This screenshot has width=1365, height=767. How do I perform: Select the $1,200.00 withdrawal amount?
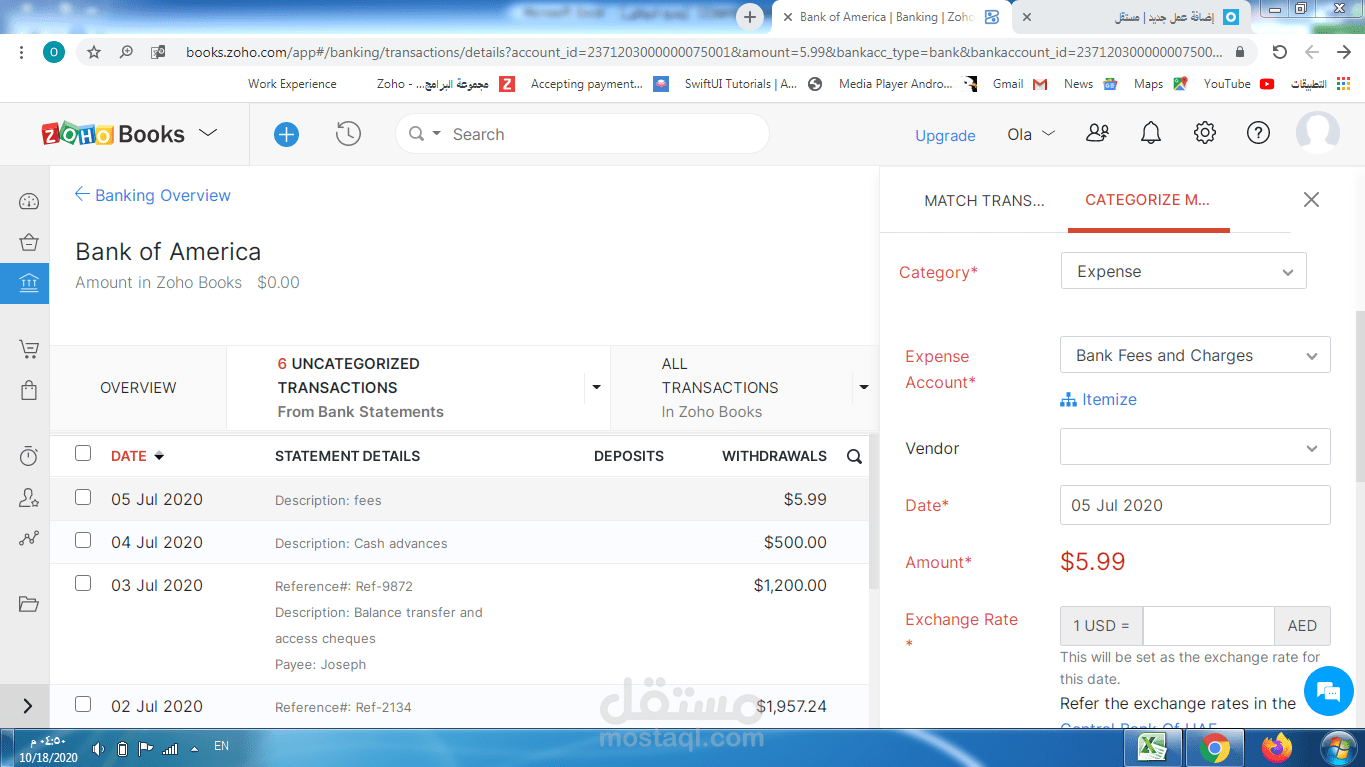pos(790,585)
